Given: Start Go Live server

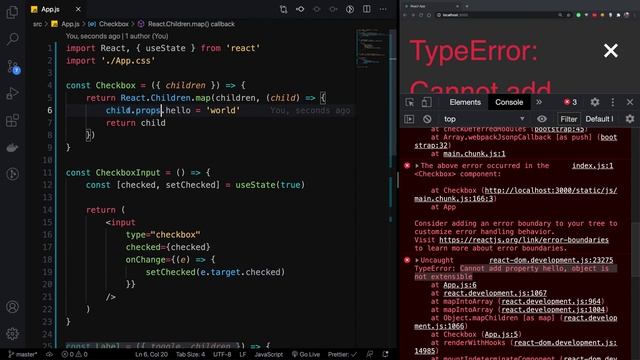Looking at the screenshot, I should click(306, 354).
